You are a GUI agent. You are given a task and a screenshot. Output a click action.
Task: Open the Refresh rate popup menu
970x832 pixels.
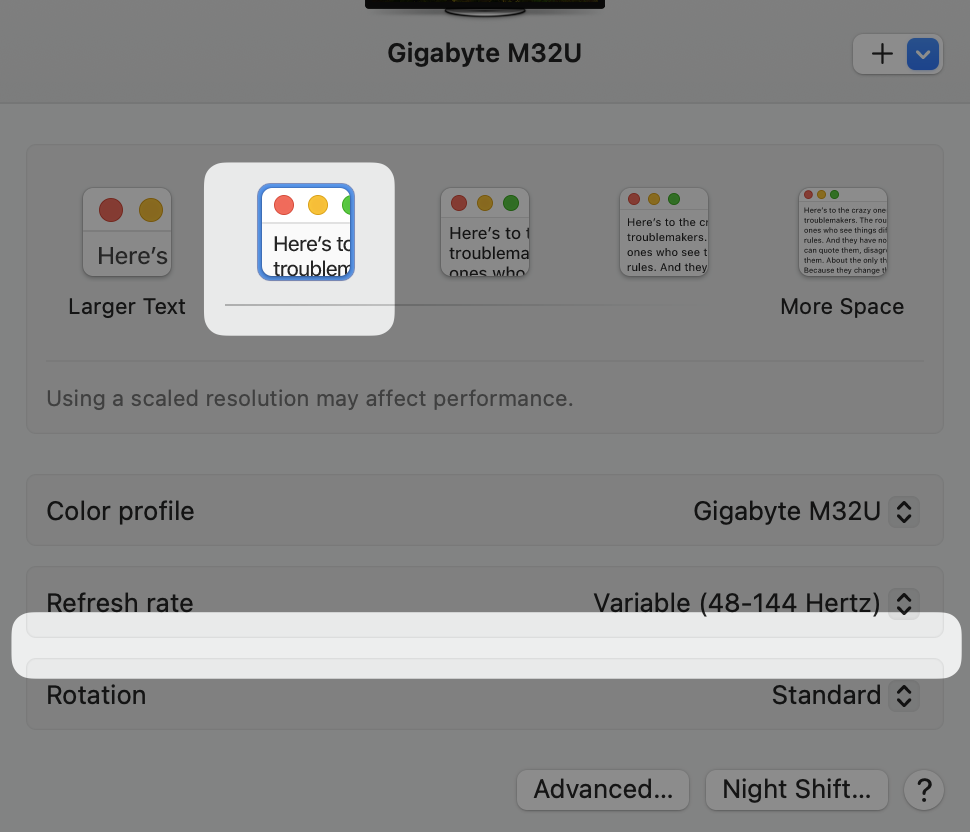pyautogui.click(x=756, y=603)
